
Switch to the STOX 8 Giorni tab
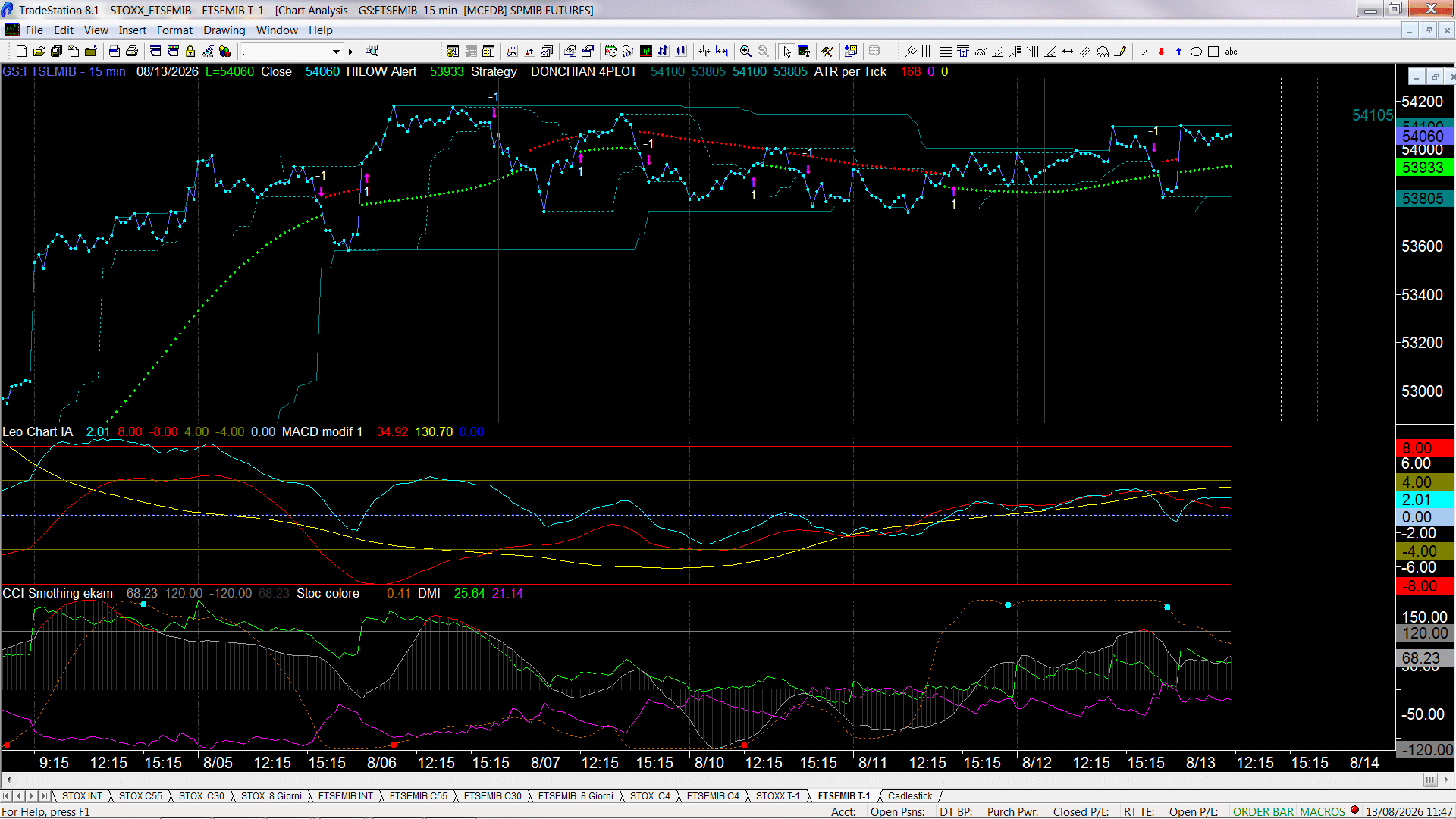(271, 796)
